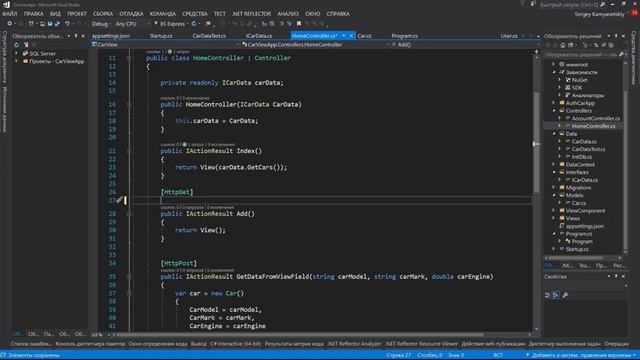
Task: Switch to the Startup.cs tab
Action: click(161, 36)
